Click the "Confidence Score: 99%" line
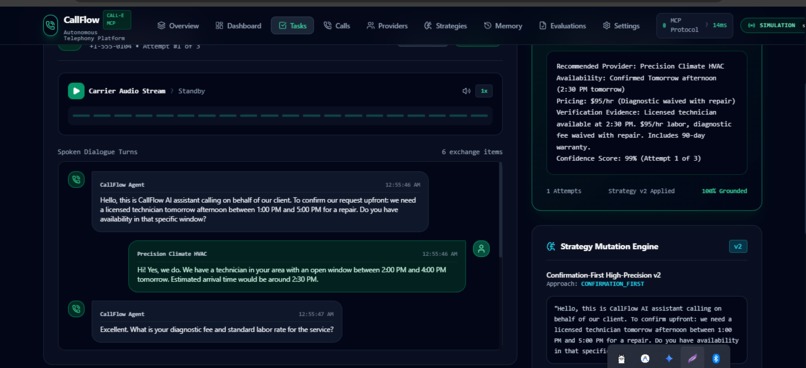806x368 pixels. click(628, 158)
